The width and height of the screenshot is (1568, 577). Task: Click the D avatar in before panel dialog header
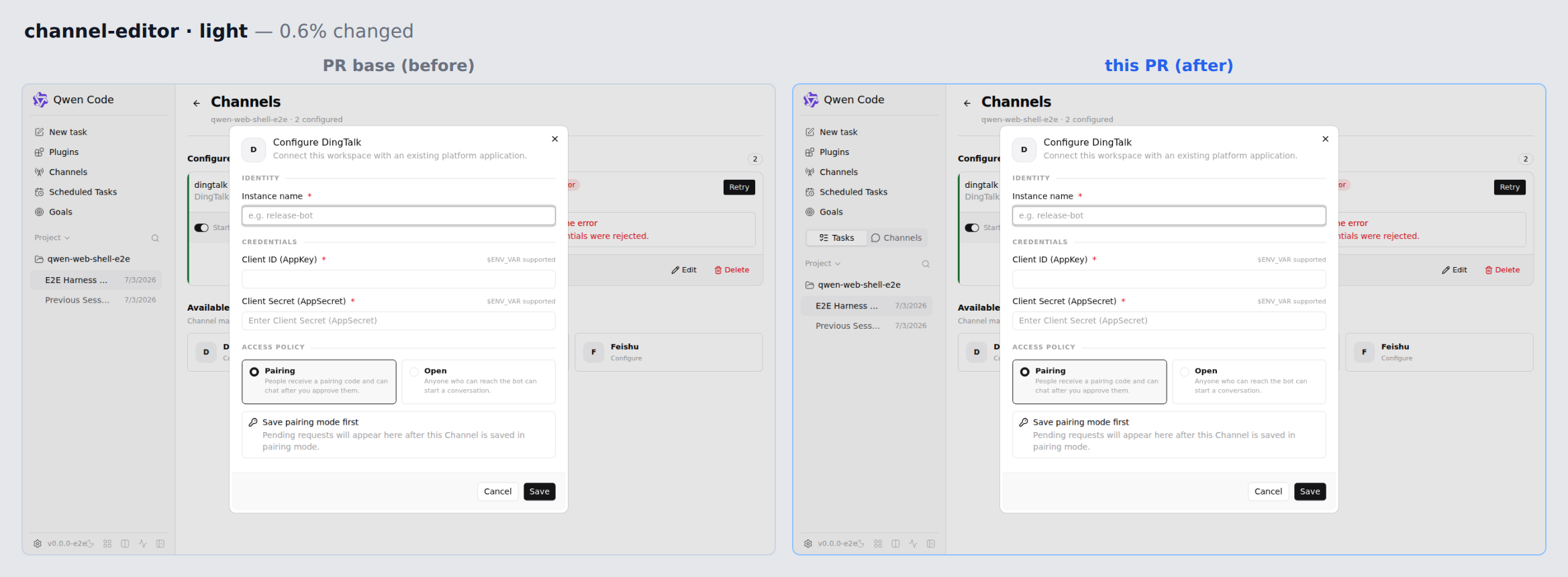coord(253,150)
